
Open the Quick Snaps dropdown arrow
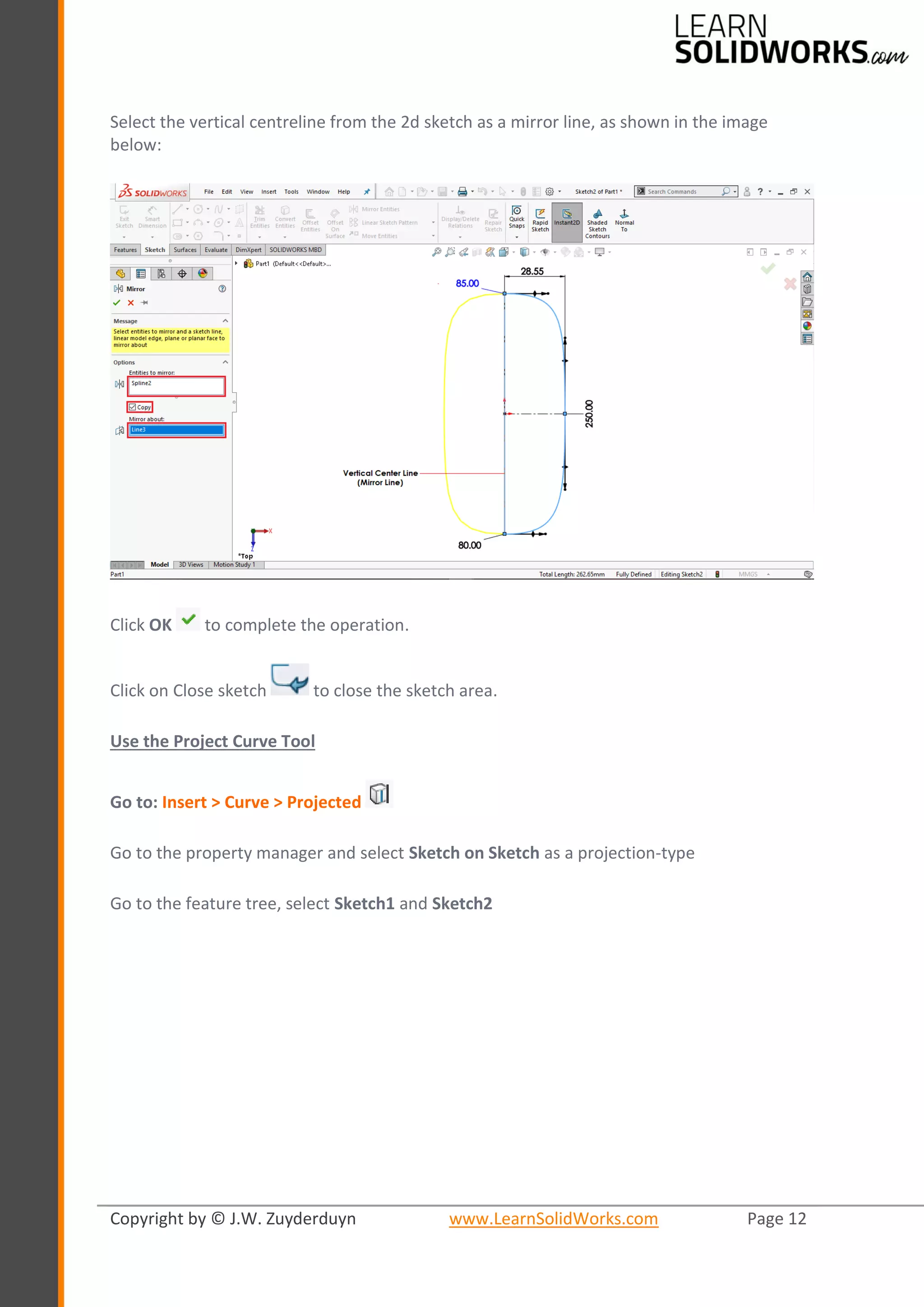[x=517, y=237]
